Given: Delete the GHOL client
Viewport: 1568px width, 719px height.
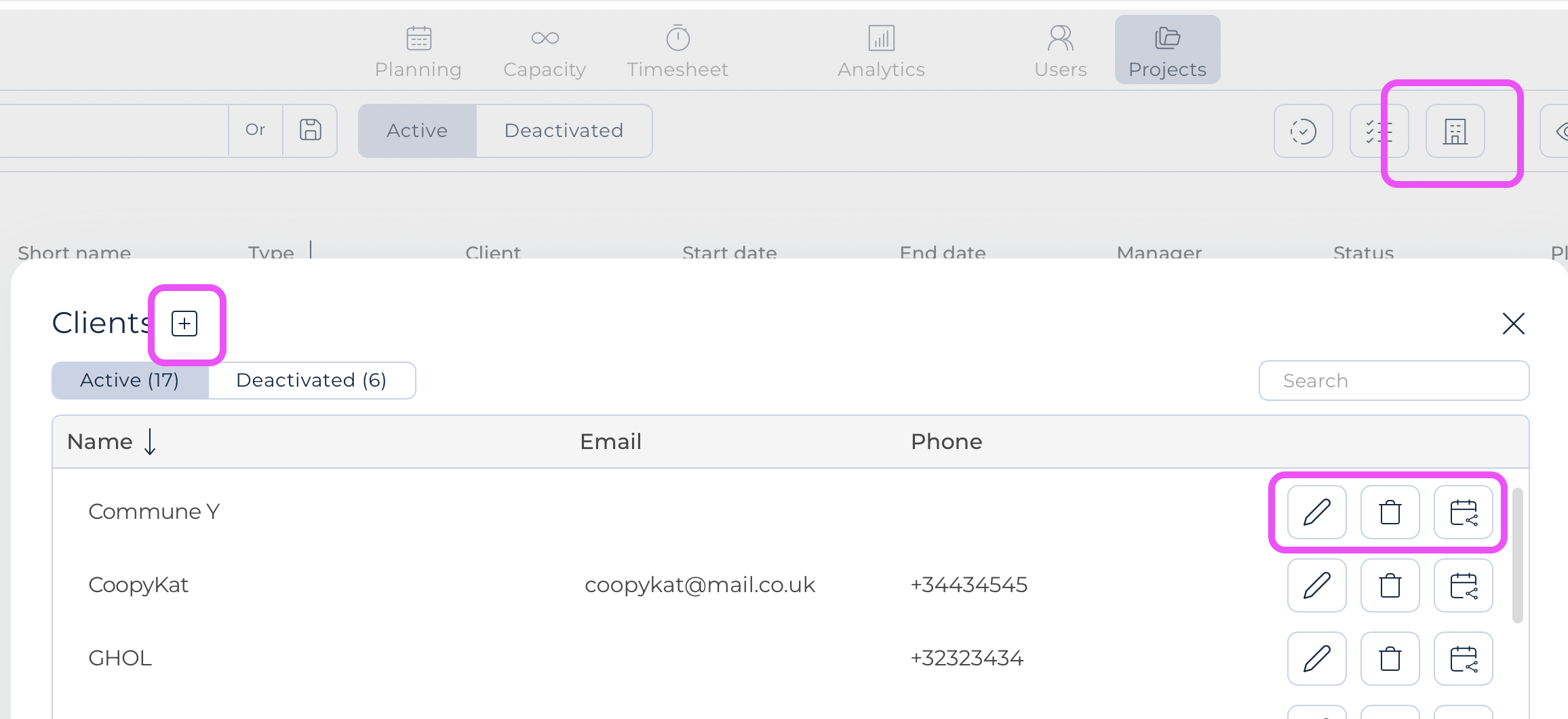Looking at the screenshot, I should coord(1390,659).
